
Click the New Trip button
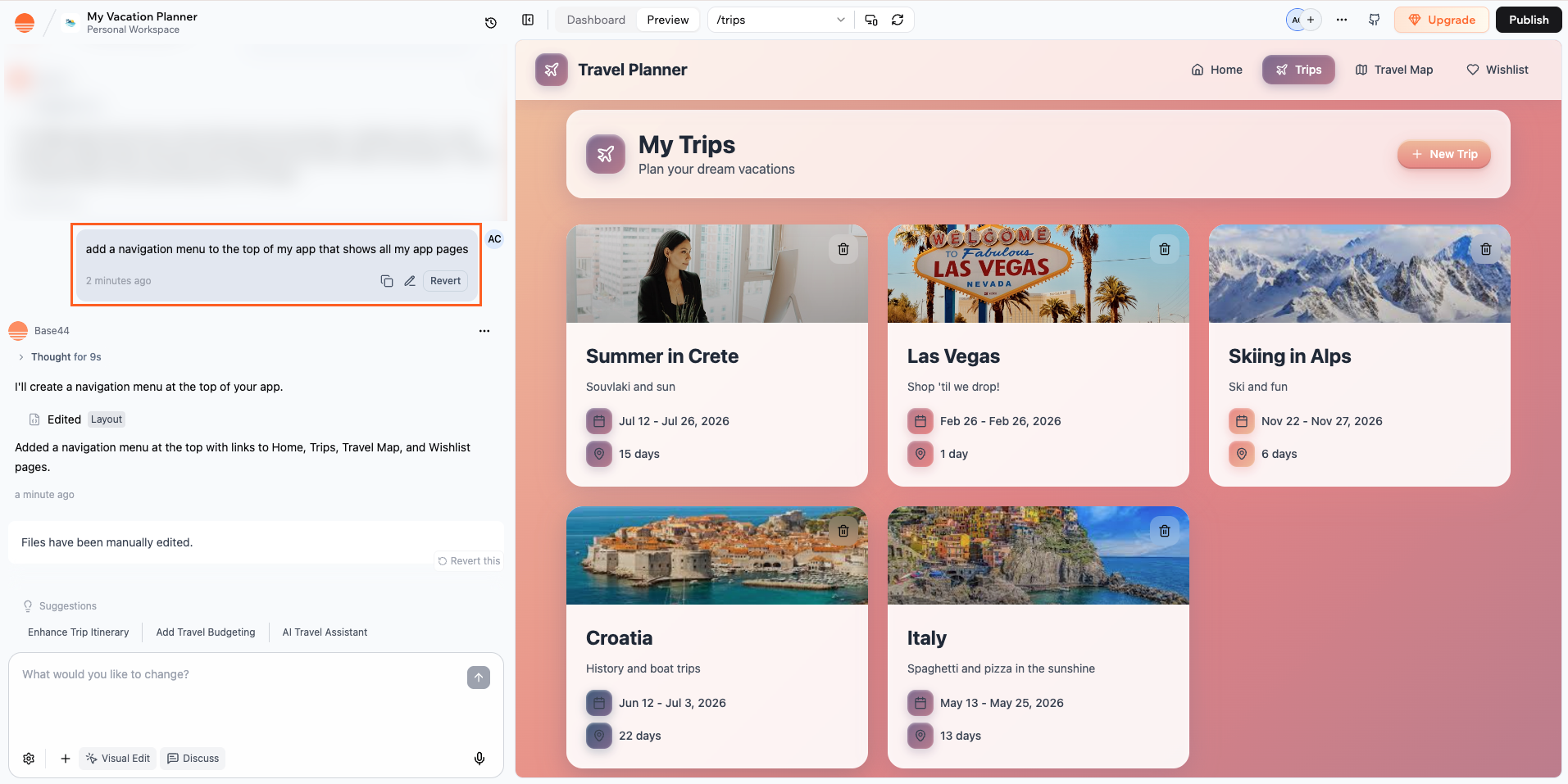click(x=1443, y=154)
